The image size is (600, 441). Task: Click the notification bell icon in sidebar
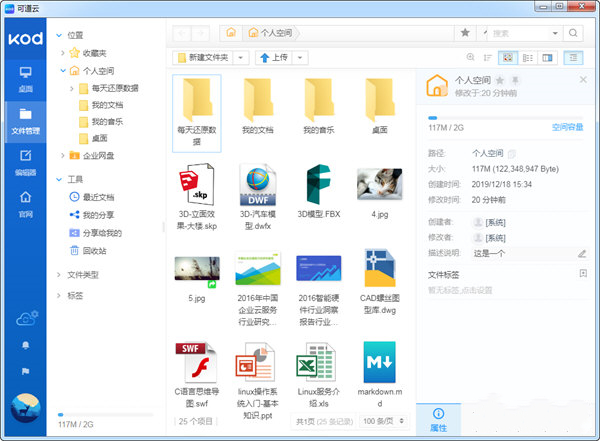25,345
